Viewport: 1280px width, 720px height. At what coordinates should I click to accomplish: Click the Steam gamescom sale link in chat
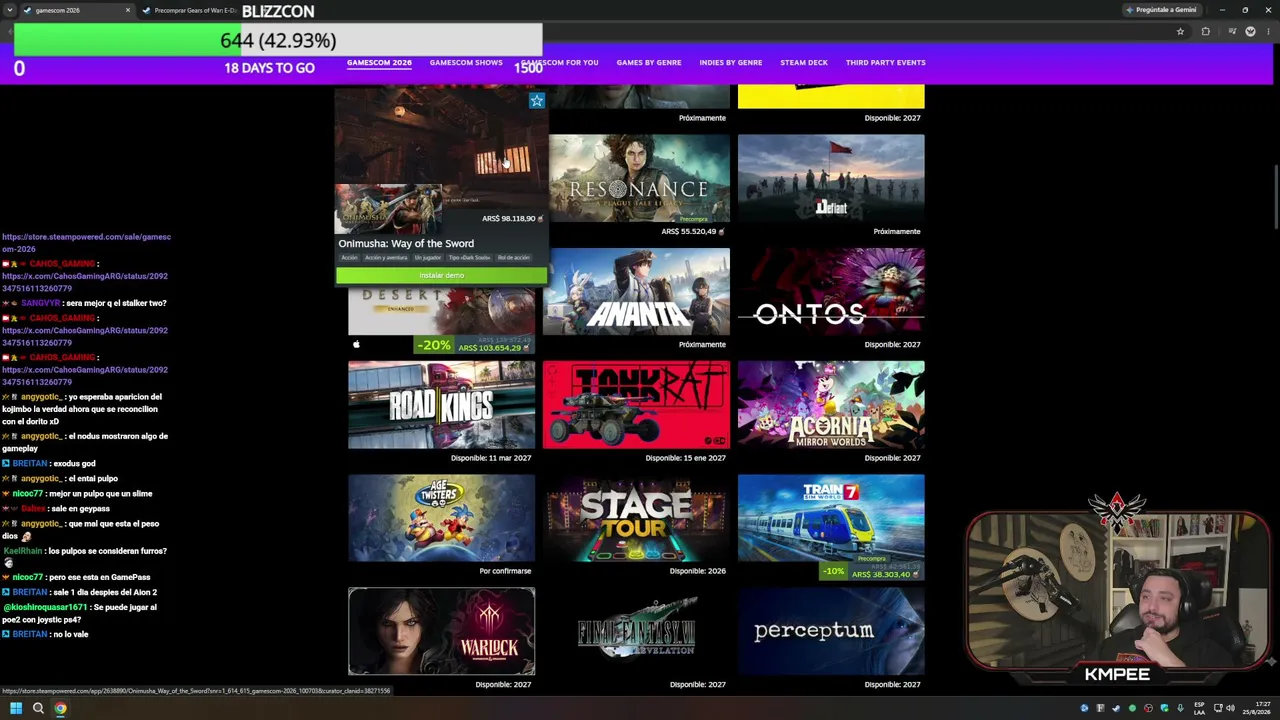pos(86,243)
